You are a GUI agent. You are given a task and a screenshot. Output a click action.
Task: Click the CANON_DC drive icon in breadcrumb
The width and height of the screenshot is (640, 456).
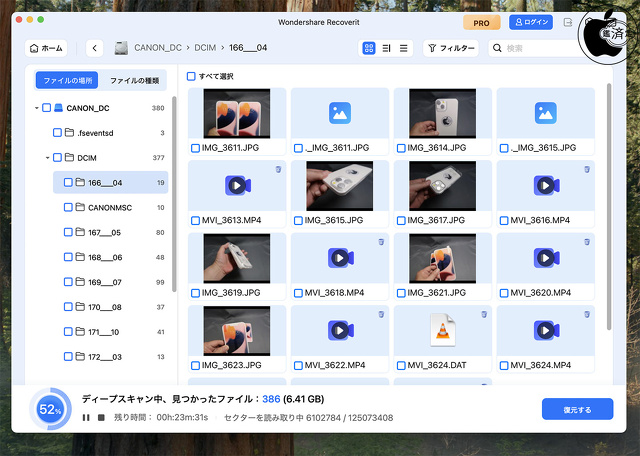(121, 48)
